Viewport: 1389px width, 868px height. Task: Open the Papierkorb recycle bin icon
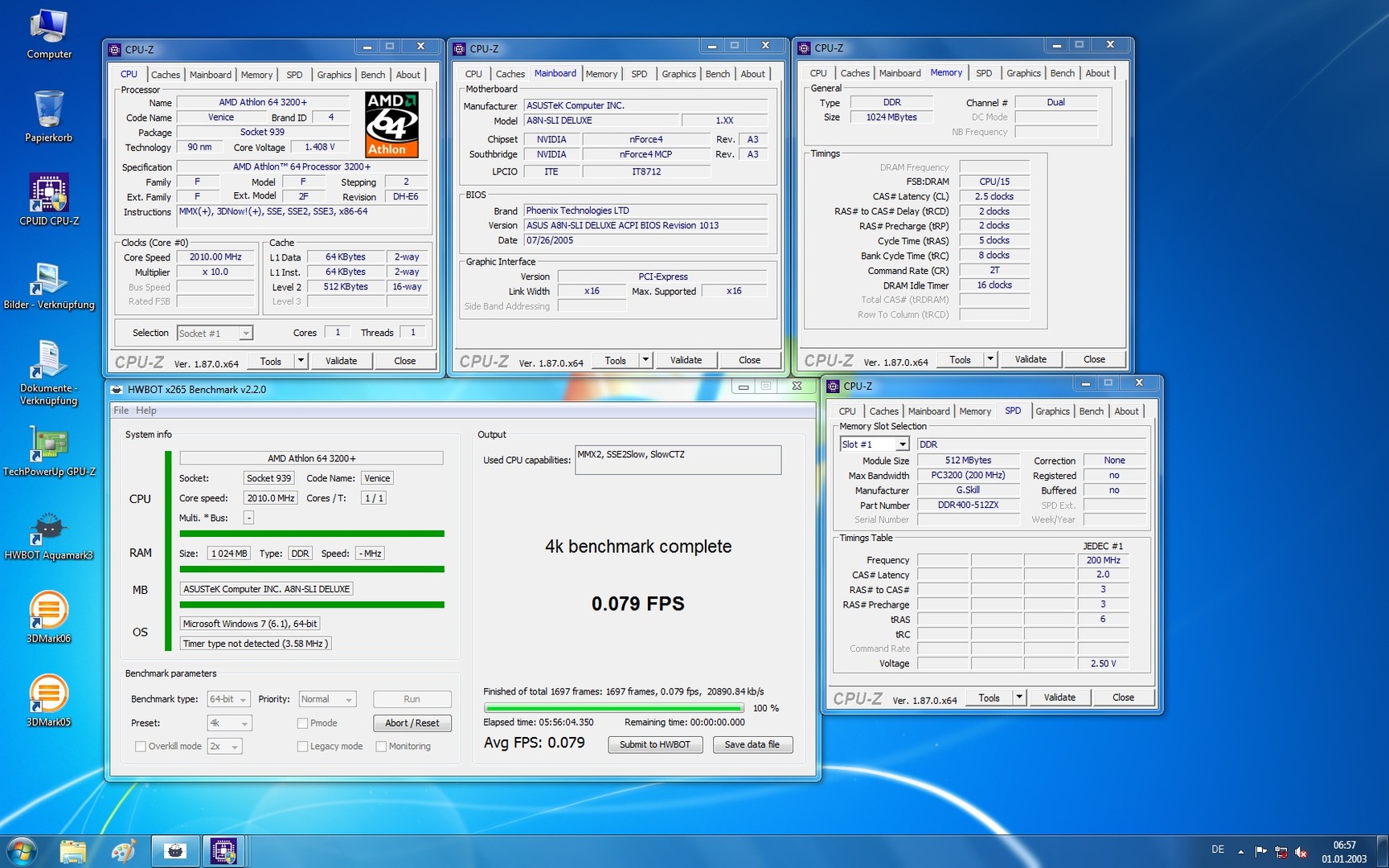click(49, 117)
